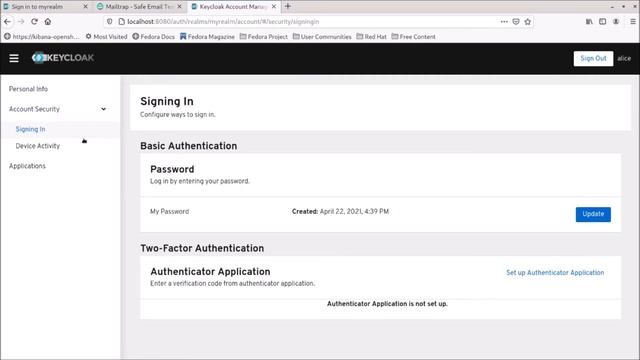Click the browser forward arrow
This screenshot has width=640, height=360.
tap(21, 22)
